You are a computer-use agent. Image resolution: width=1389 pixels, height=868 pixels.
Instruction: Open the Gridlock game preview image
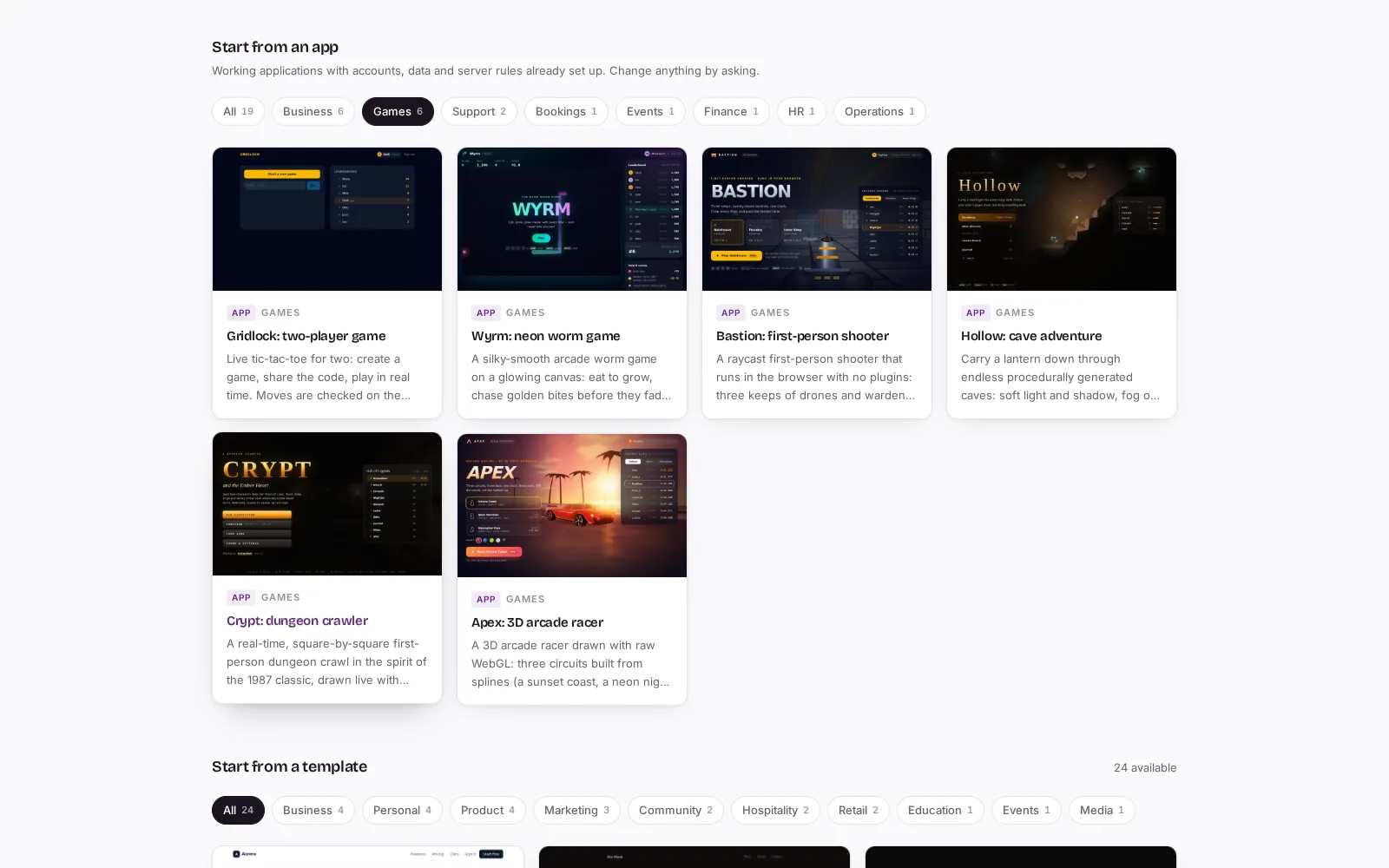point(327,219)
